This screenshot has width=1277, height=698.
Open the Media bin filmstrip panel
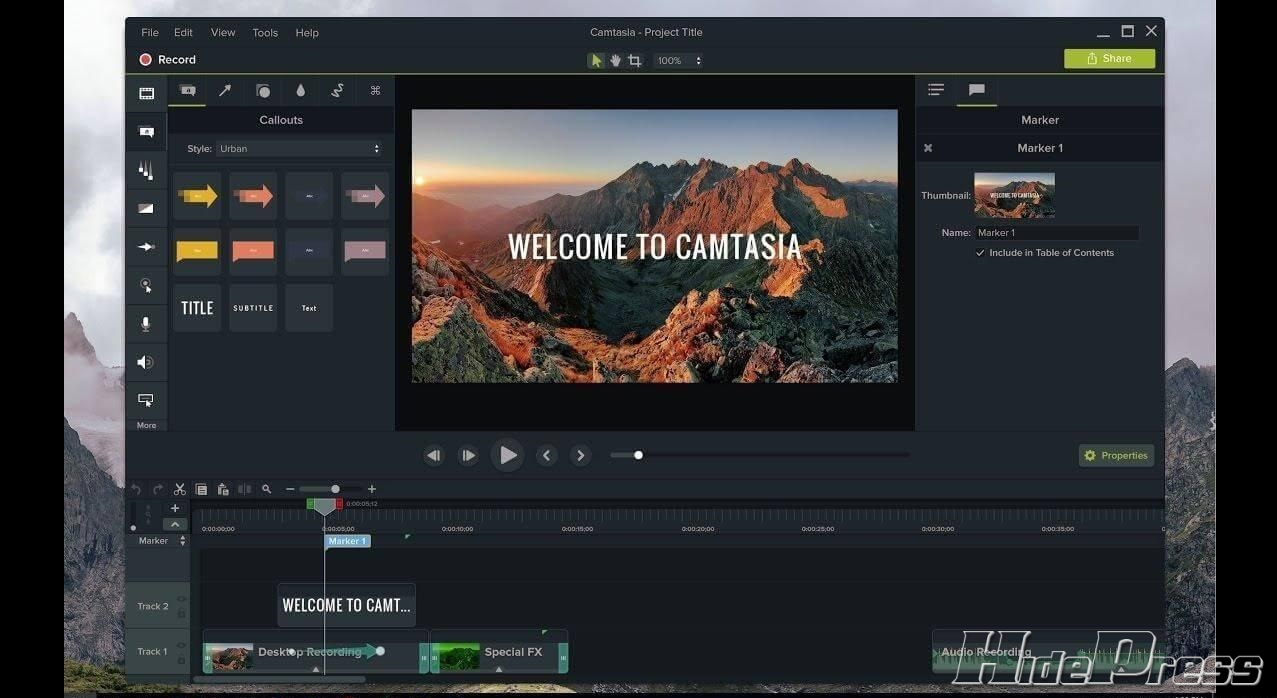pos(146,94)
